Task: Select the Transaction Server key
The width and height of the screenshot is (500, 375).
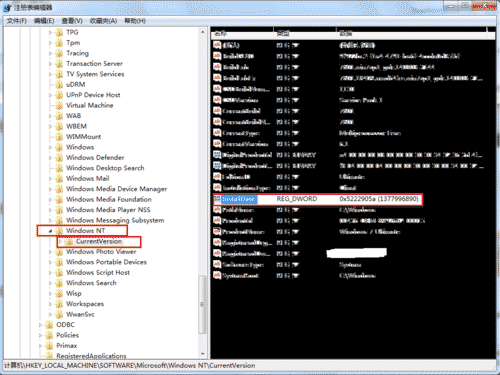Action: click(x=94, y=64)
